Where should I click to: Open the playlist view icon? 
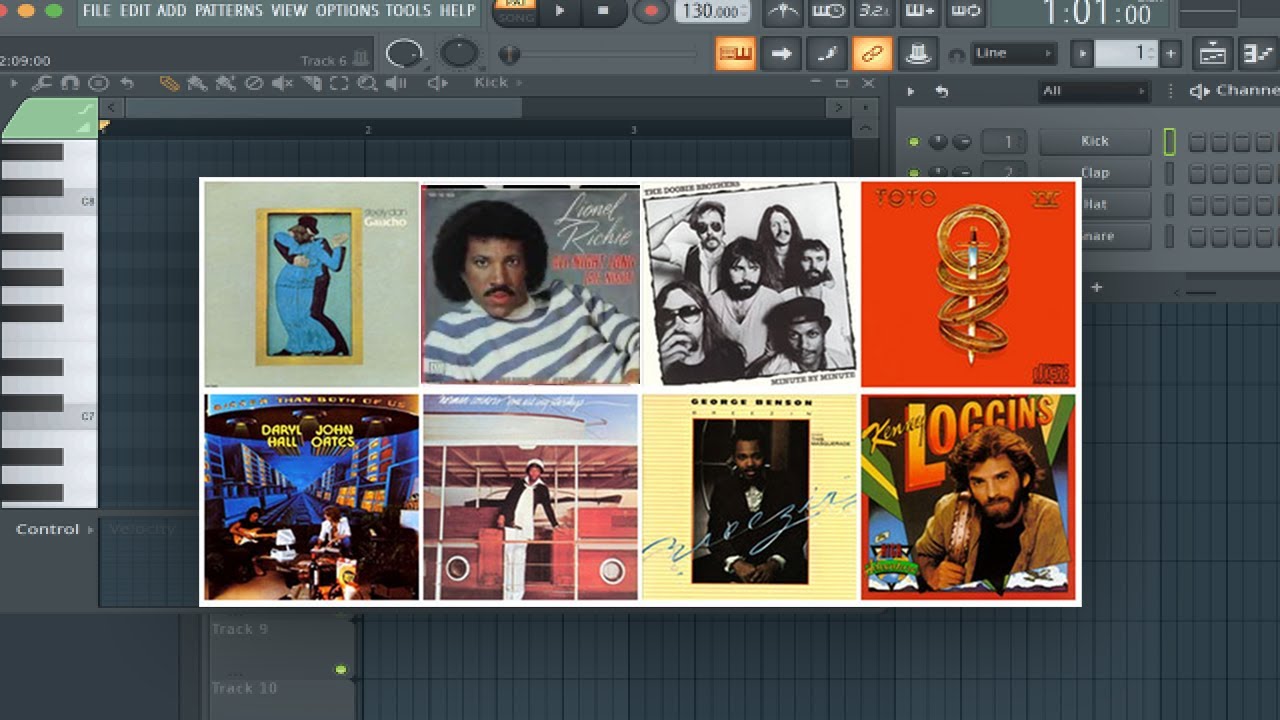(x=1213, y=53)
